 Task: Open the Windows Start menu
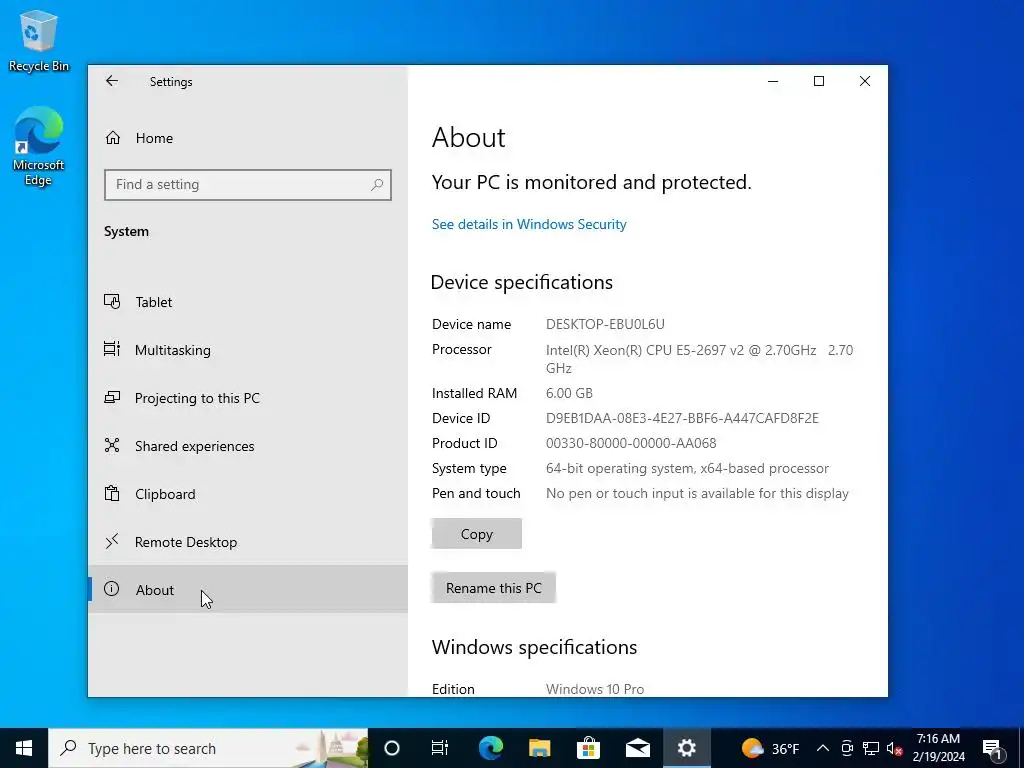[x=24, y=748]
